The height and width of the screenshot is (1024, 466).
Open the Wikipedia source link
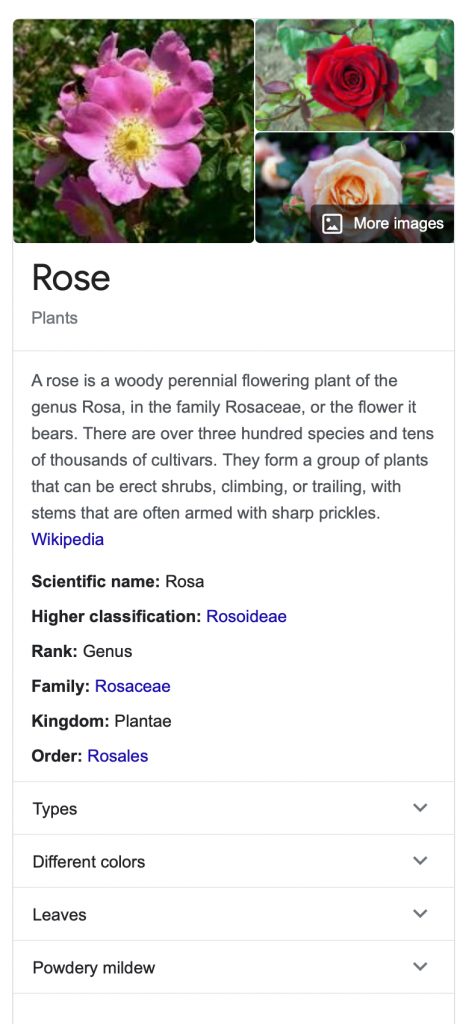[x=67, y=540]
